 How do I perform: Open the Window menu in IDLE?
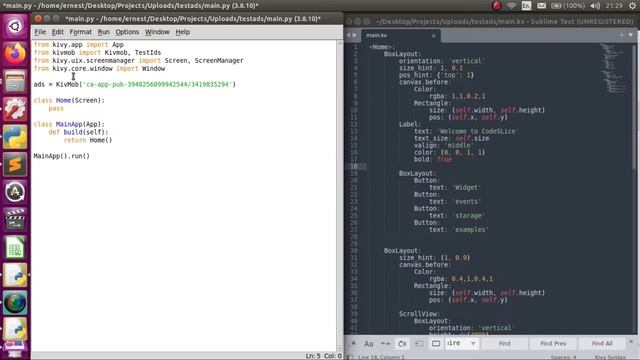[157, 32]
